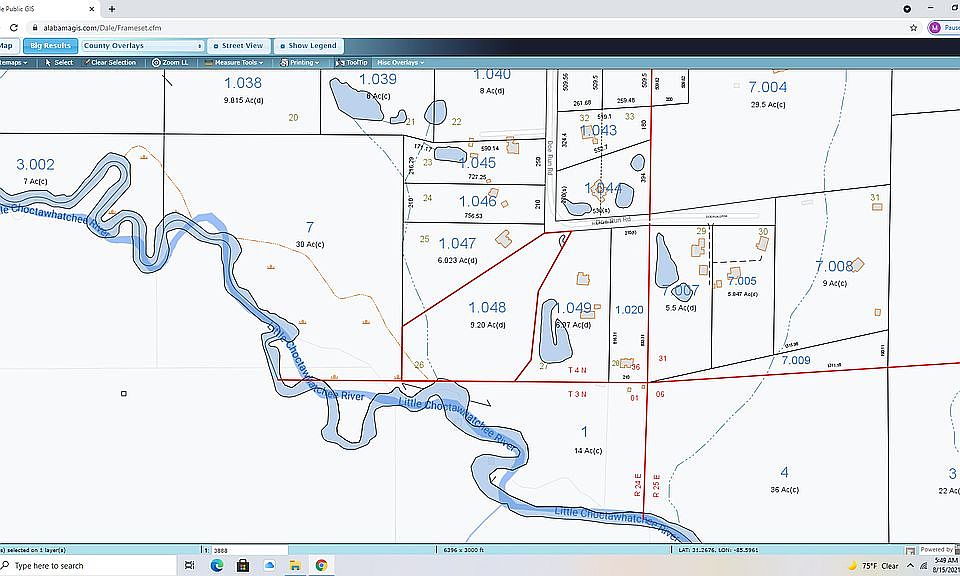The image size is (960, 576).
Task: Toggle the Show Legend panel
Action: tap(310, 46)
